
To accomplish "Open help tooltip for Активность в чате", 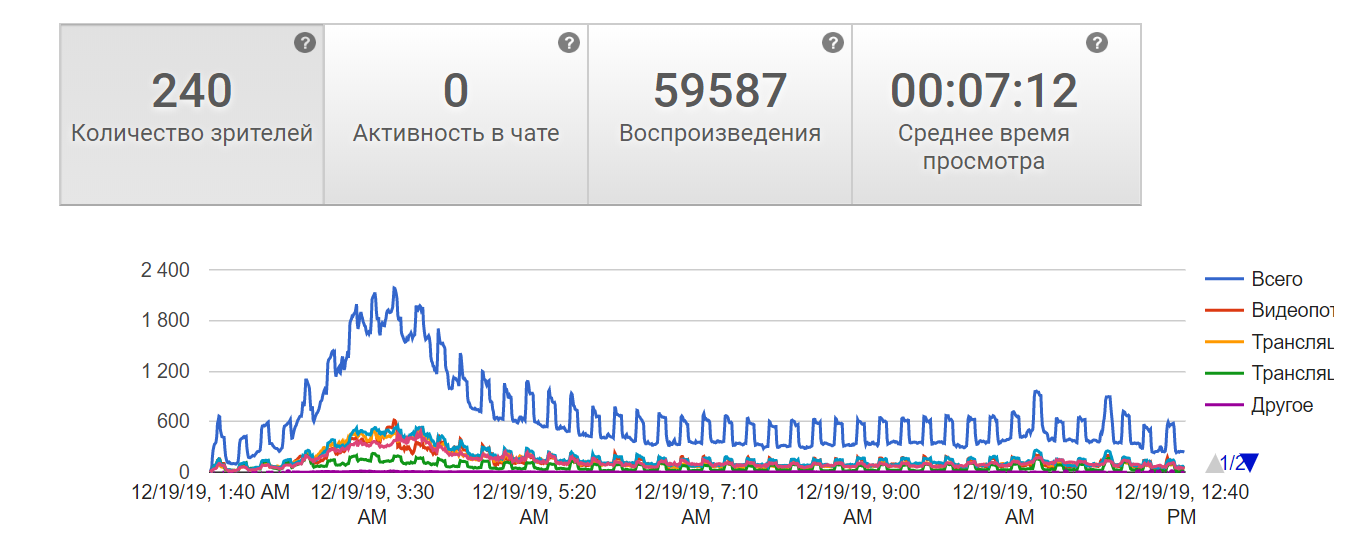I will pos(569,43).
